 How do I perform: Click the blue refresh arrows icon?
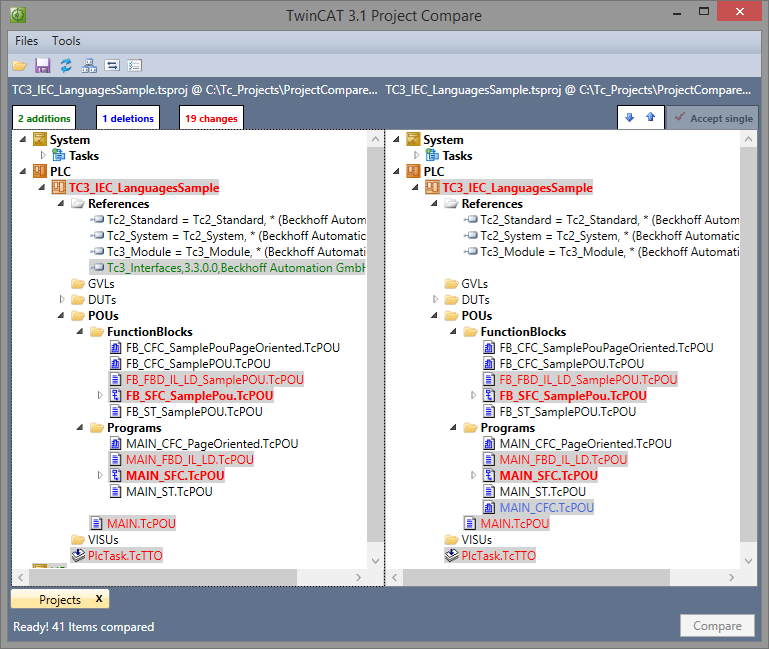tap(66, 65)
